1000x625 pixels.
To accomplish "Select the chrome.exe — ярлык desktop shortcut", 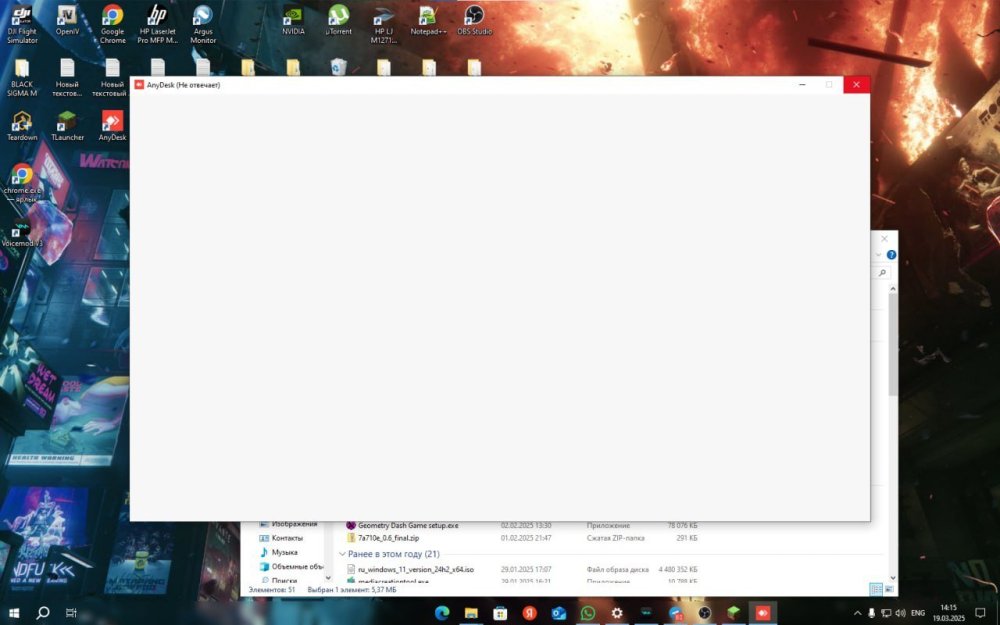I will [22, 184].
